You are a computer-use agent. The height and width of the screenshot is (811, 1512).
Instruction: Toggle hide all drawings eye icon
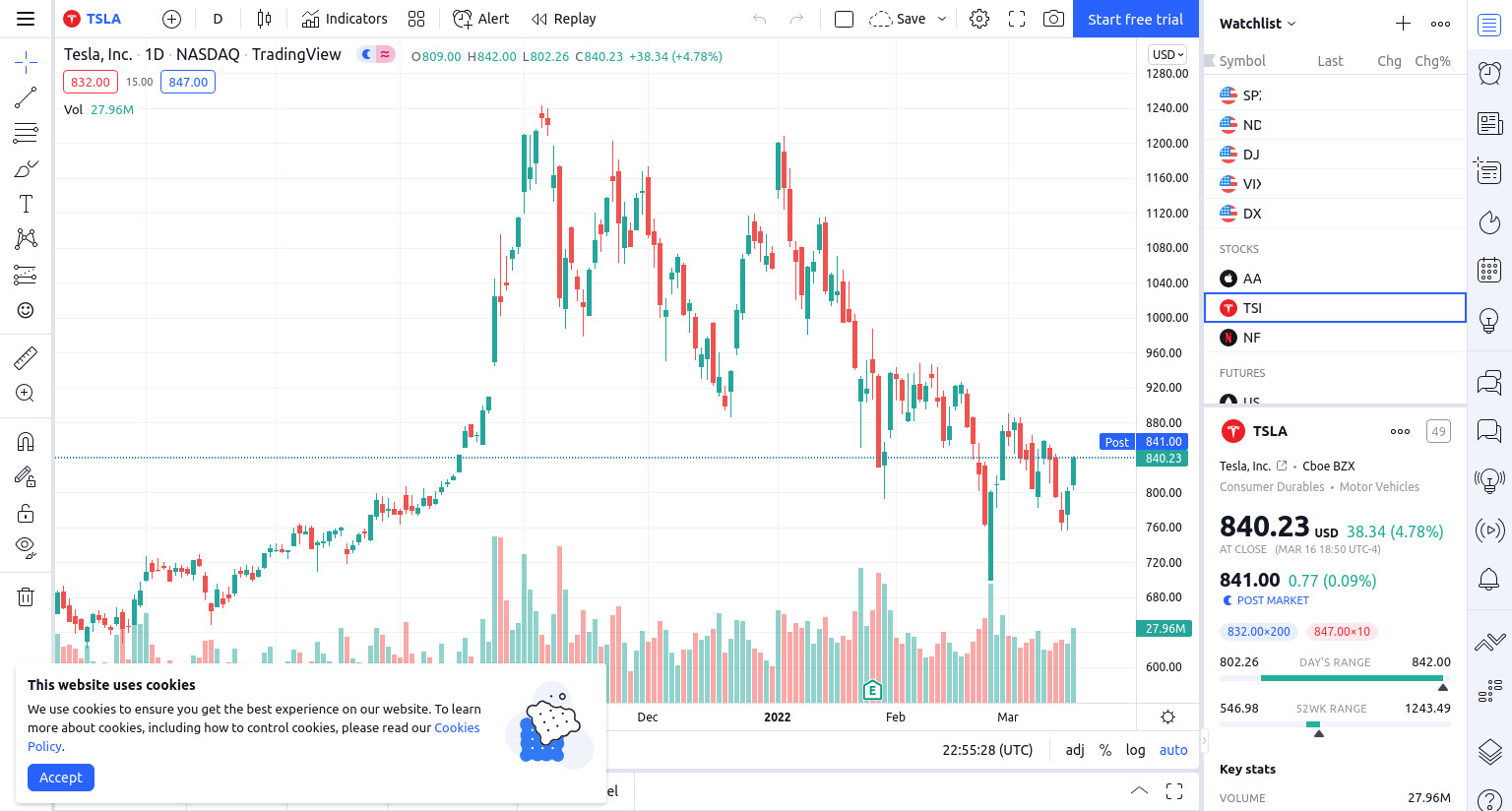(26, 547)
